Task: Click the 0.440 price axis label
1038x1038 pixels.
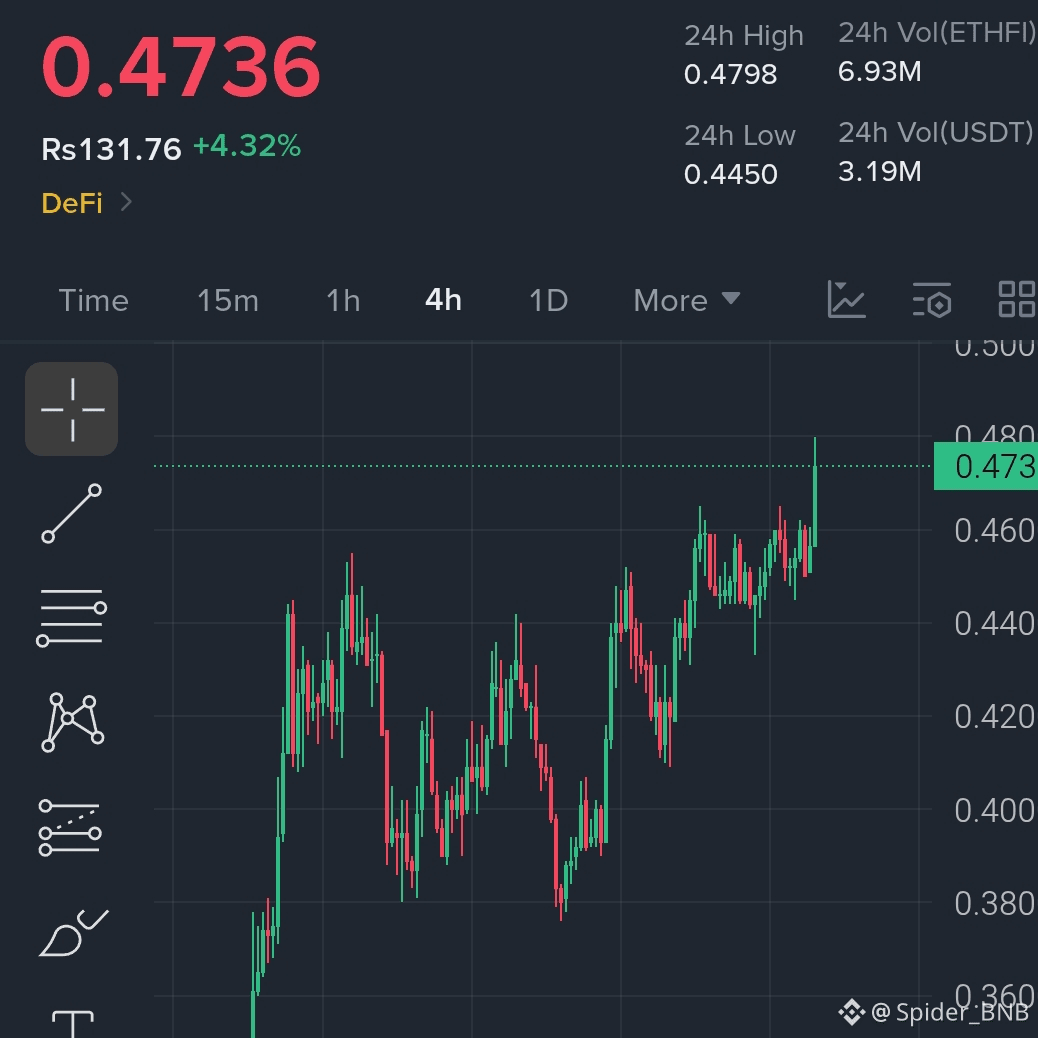Action: click(995, 624)
